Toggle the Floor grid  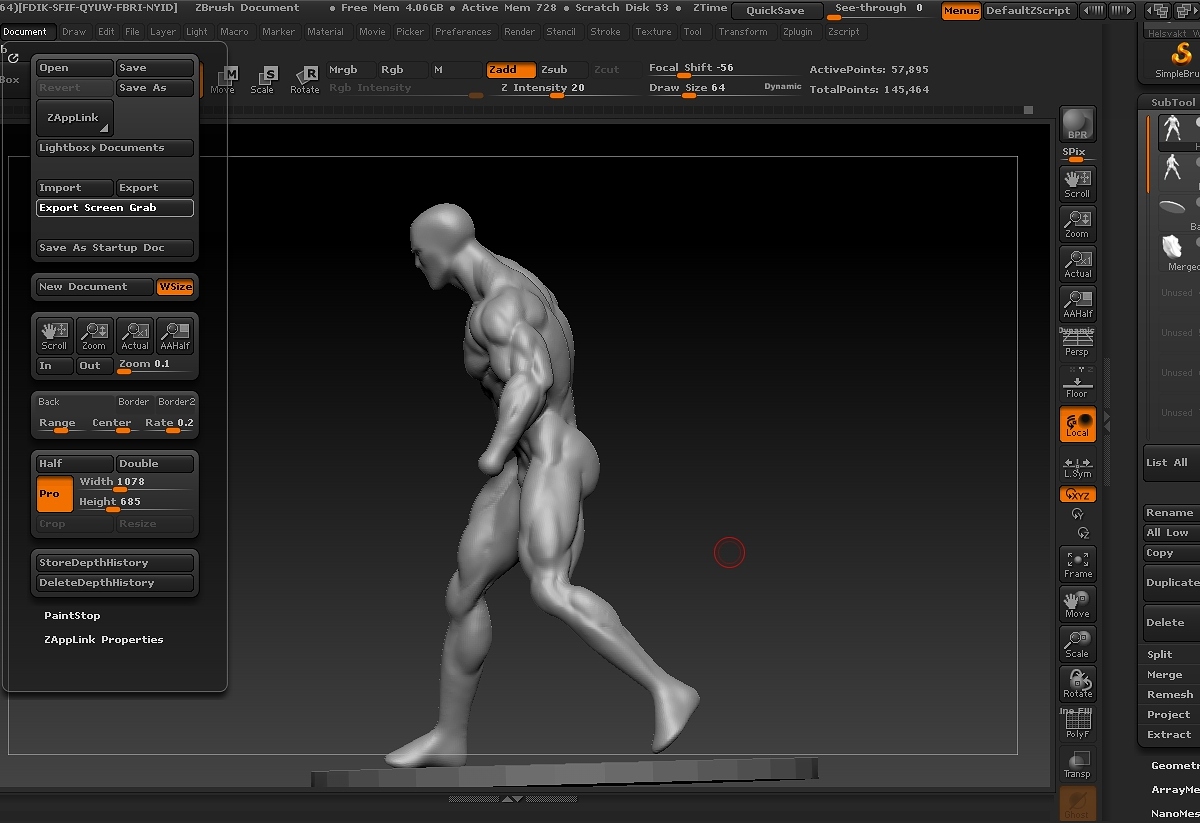pyautogui.click(x=1077, y=384)
